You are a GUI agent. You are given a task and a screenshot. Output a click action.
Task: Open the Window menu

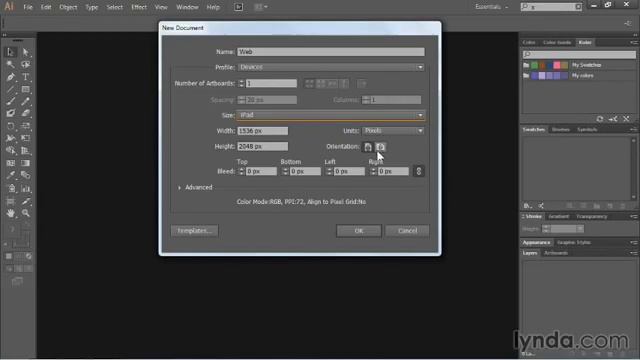(x=187, y=7)
